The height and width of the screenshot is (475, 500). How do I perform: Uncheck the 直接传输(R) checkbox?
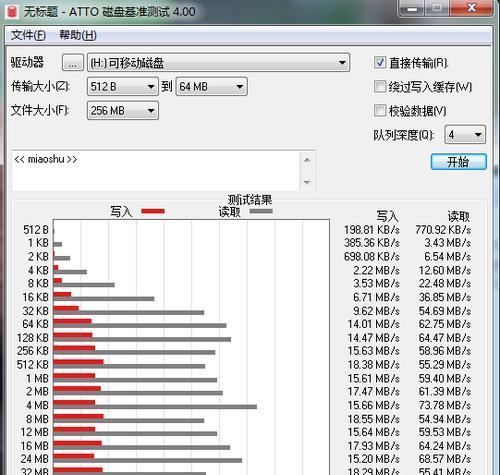click(x=380, y=62)
